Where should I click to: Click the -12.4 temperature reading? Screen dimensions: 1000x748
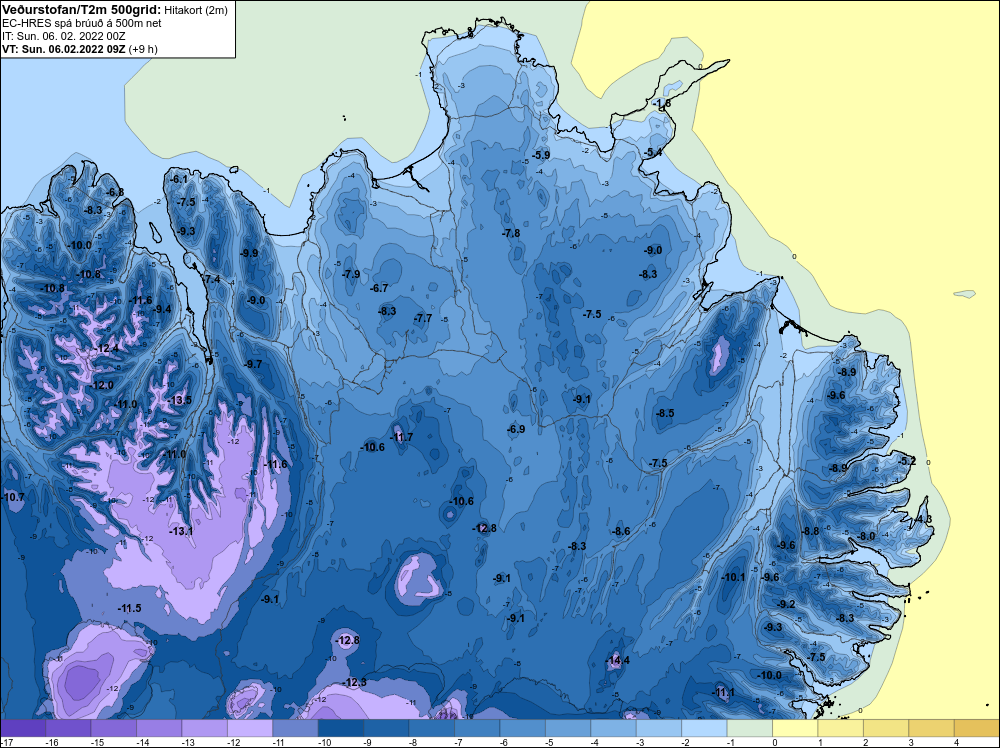point(107,349)
